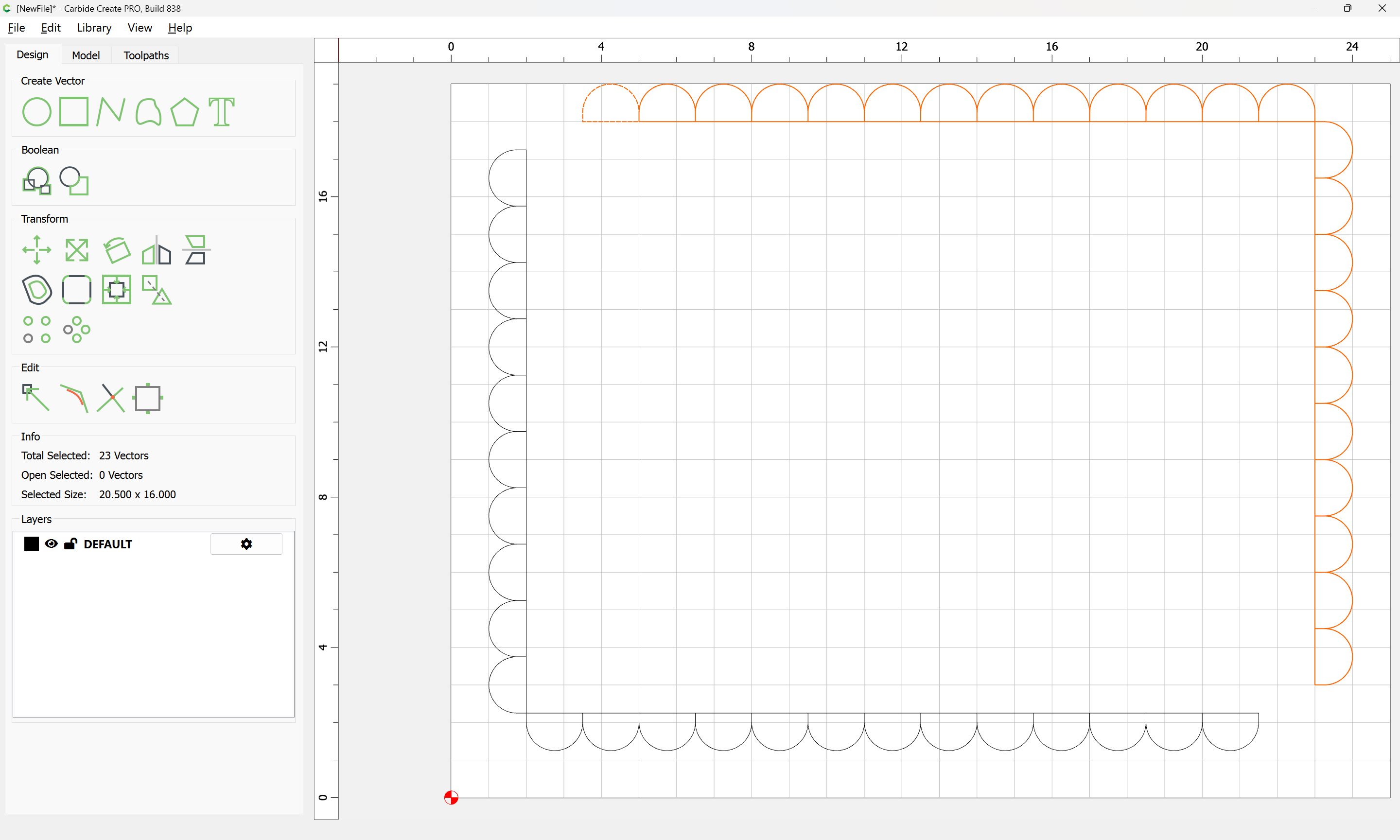Open the Offset Vector tool

point(37,290)
